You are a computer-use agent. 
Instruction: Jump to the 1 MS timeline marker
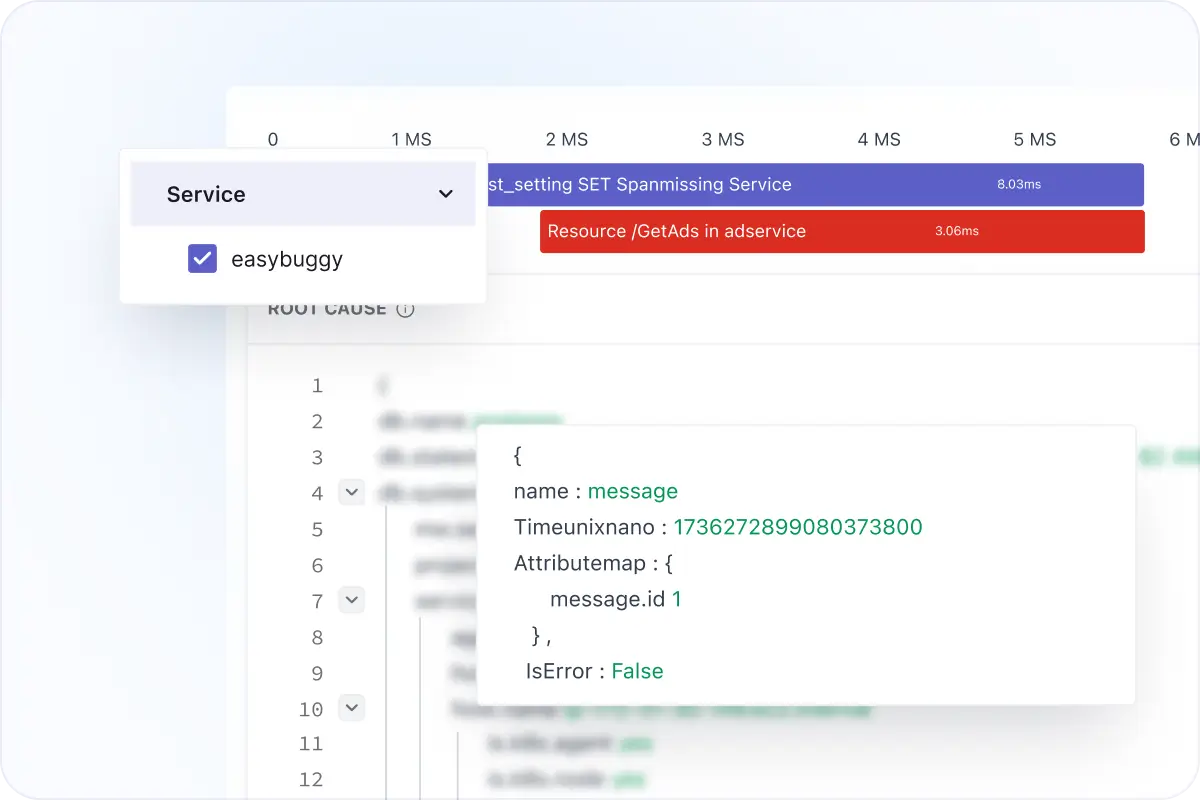click(x=411, y=140)
